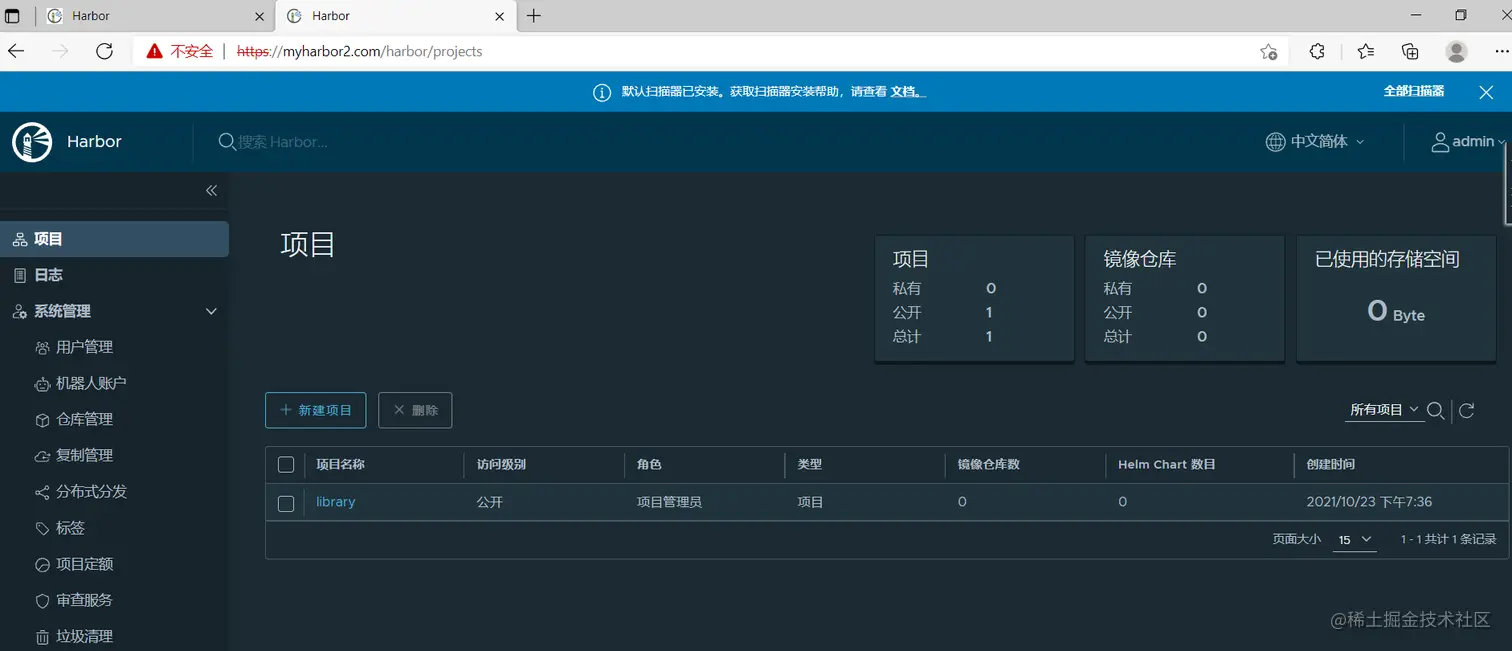
Task: Click the project list search magnifier icon
Action: [x=1435, y=410]
